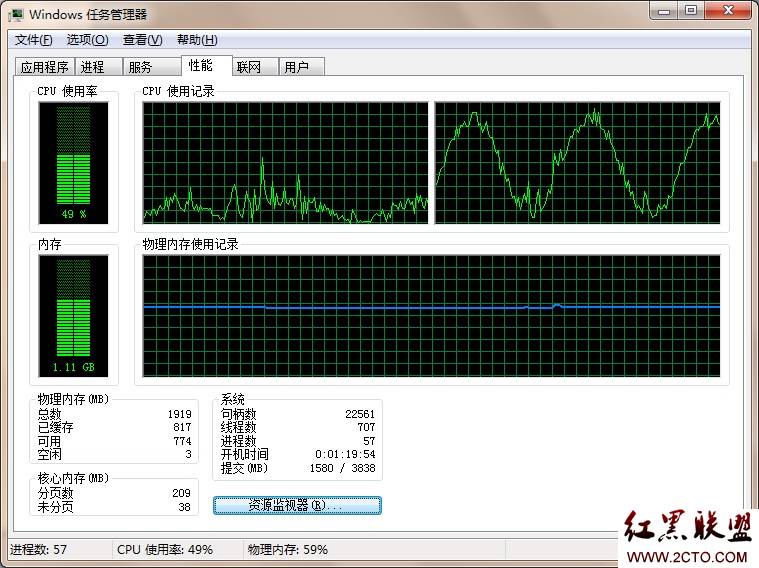Click status bar text CPU 使用率: 49%
Screen dimensions: 759x568
click(165, 550)
